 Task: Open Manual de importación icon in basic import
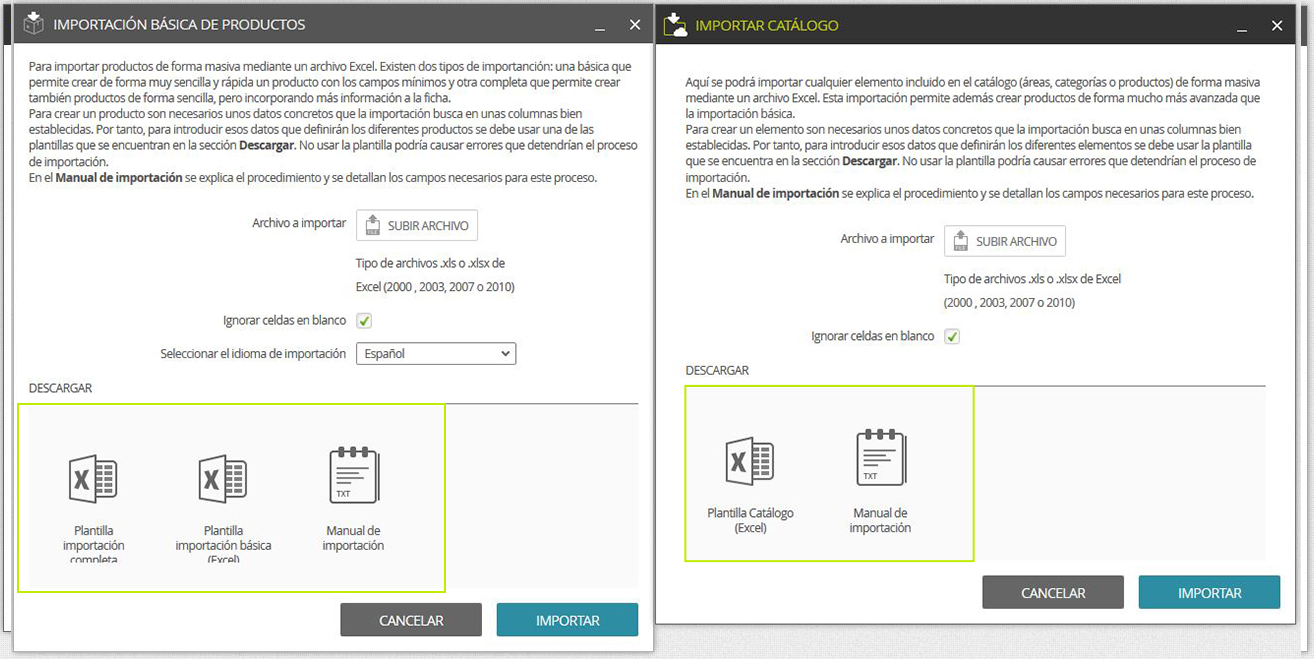tap(353, 475)
